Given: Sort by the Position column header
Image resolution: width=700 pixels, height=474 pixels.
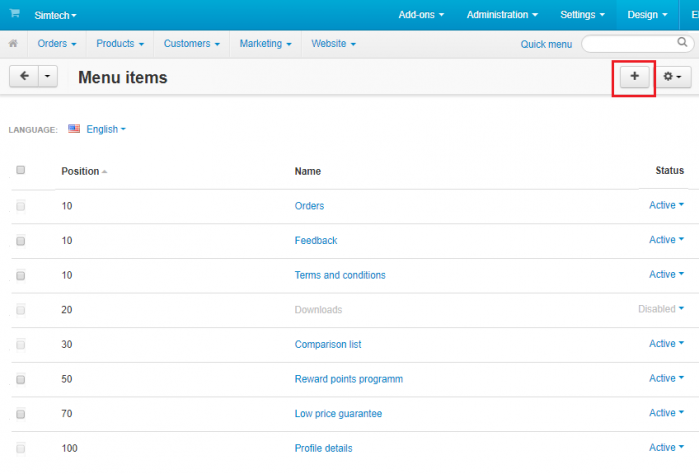Looking at the screenshot, I should 84,171.
